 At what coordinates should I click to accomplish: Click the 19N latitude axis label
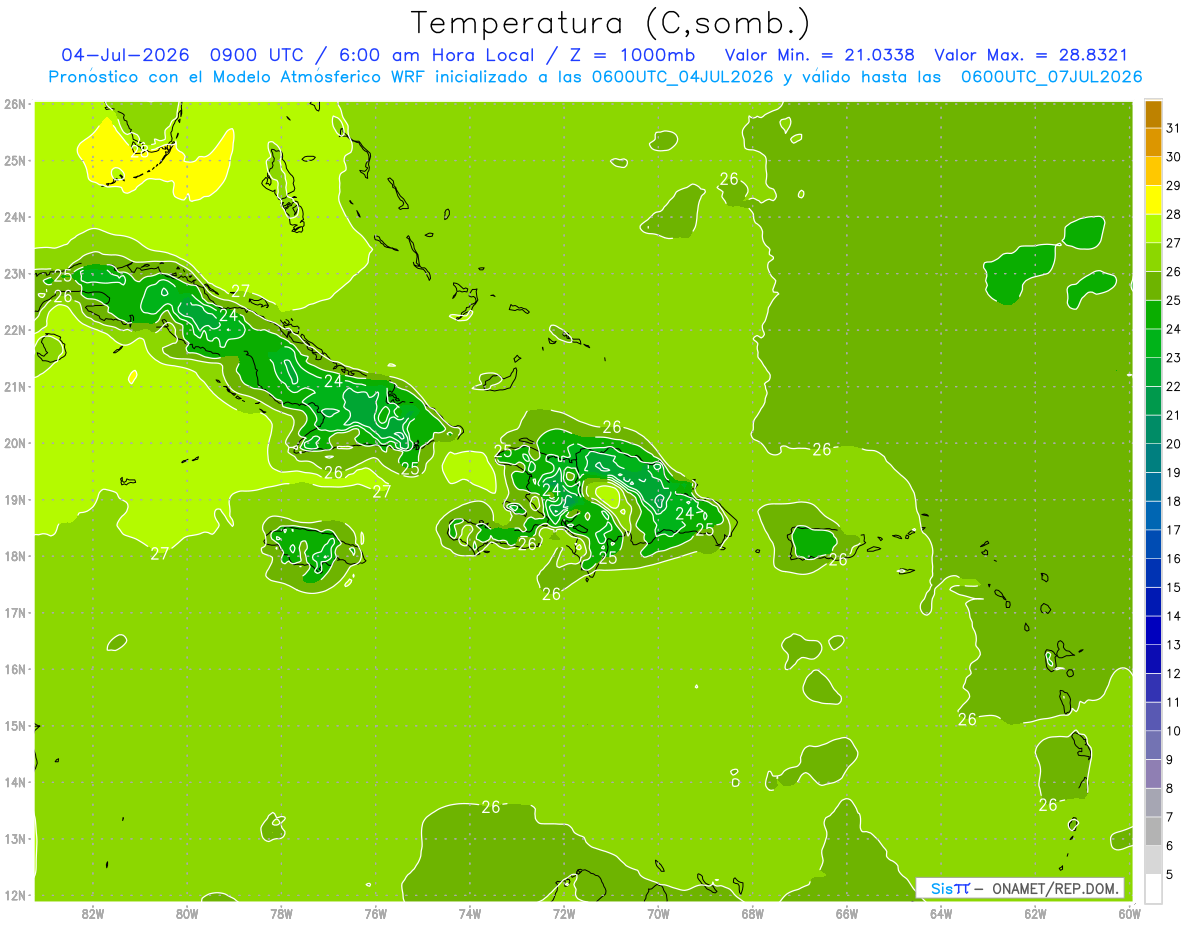(14, 499)
